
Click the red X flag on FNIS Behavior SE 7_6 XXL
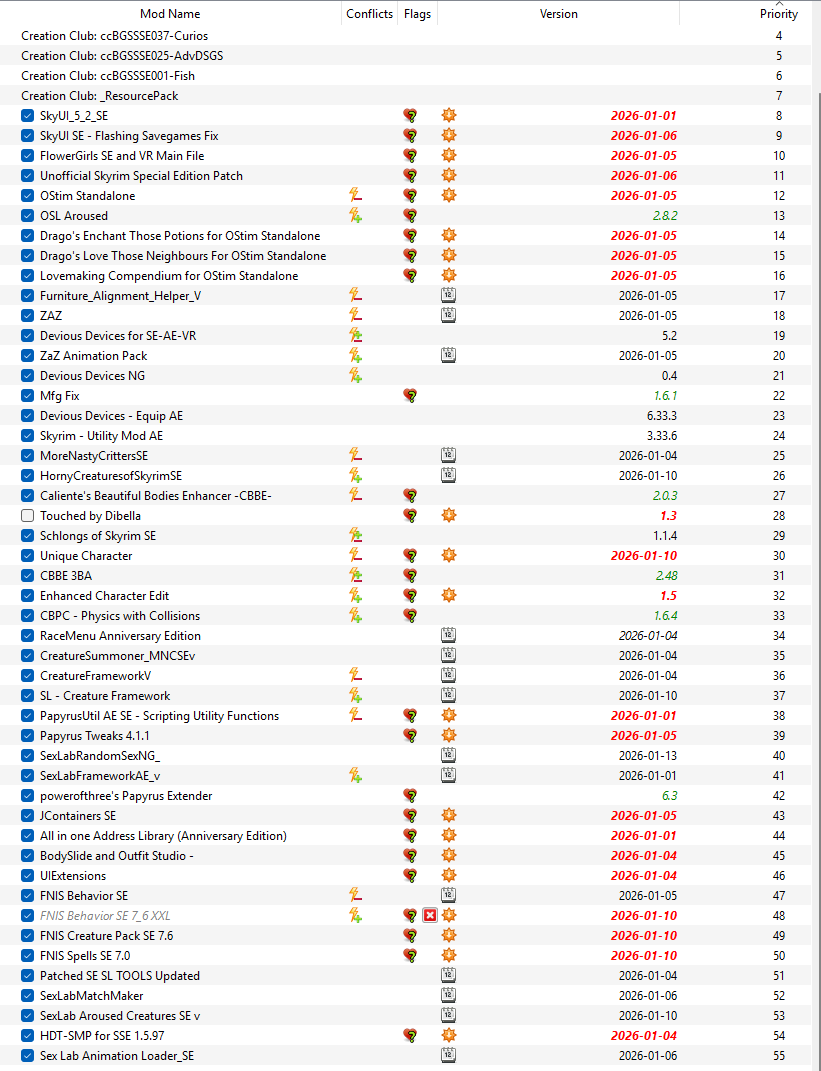(430, 915)
